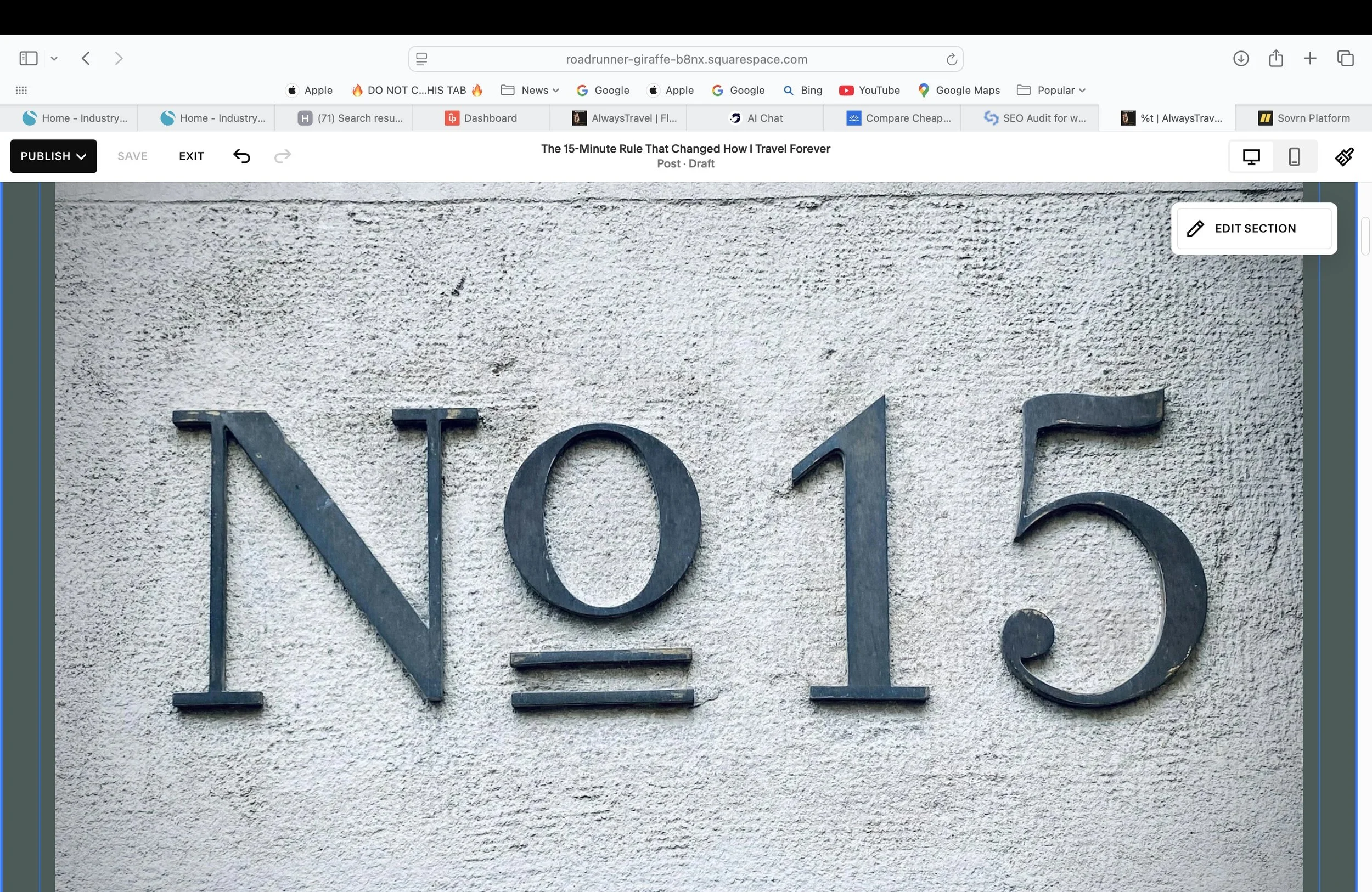
Task: Click the squarespace.com address field
Action: point(686,59)
